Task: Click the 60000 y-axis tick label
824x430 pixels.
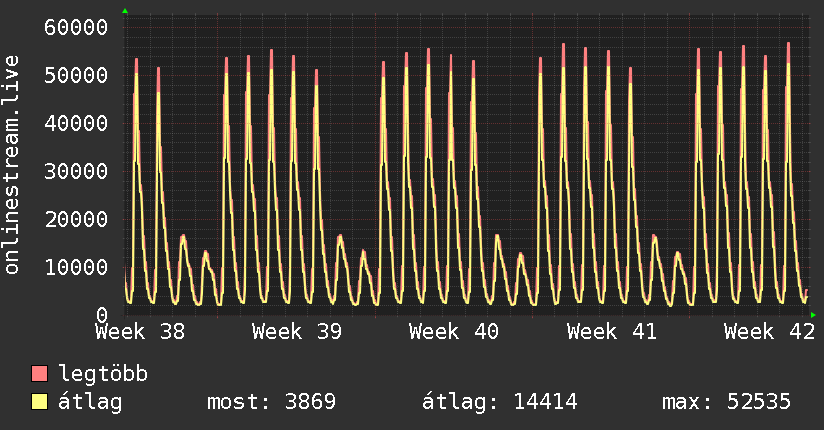Action: click(76, 27)
